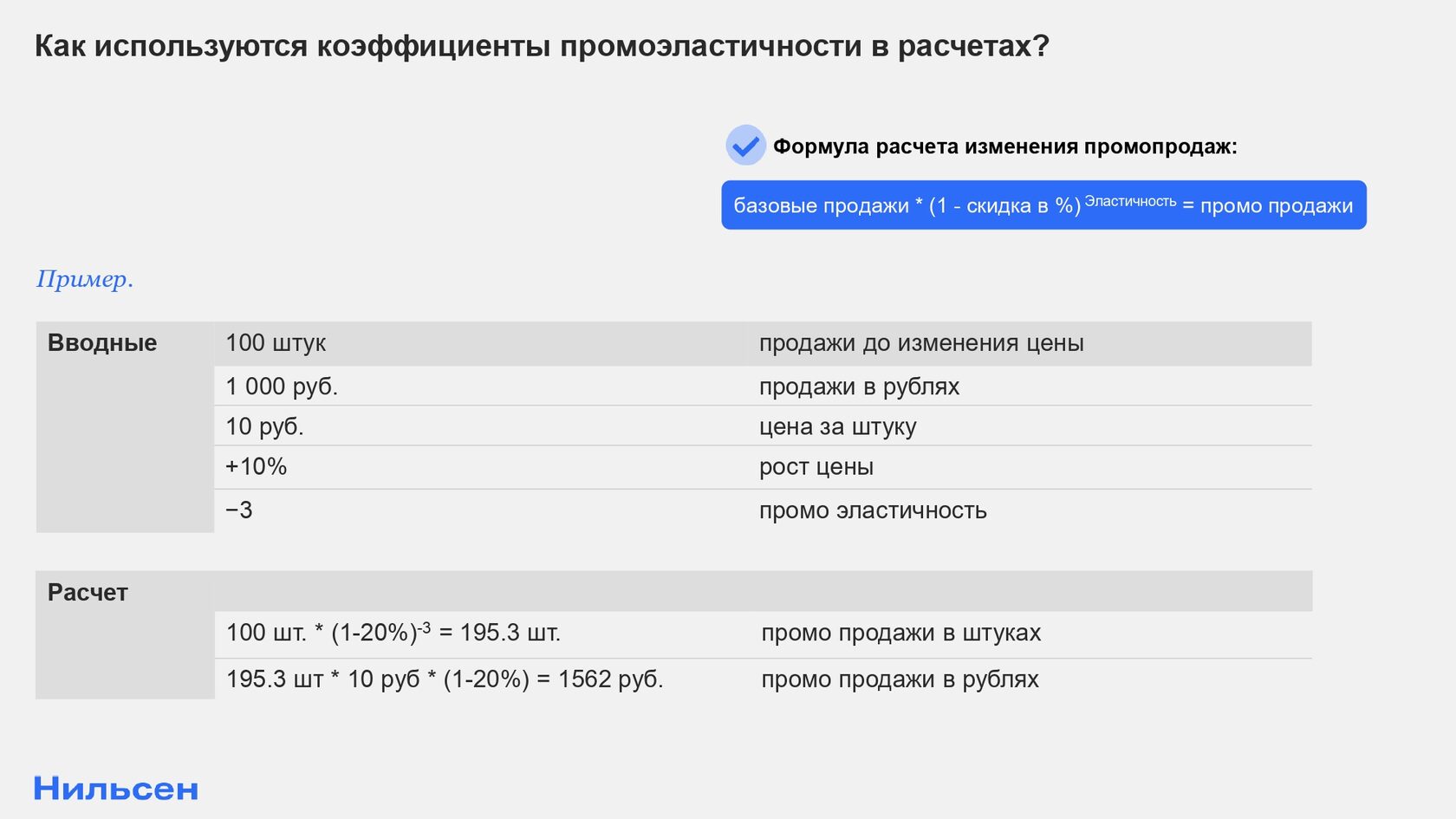Screen dimensions: 1456x819
Task: Click продажи до изменения цены text
Action: [x=921, y=343]
